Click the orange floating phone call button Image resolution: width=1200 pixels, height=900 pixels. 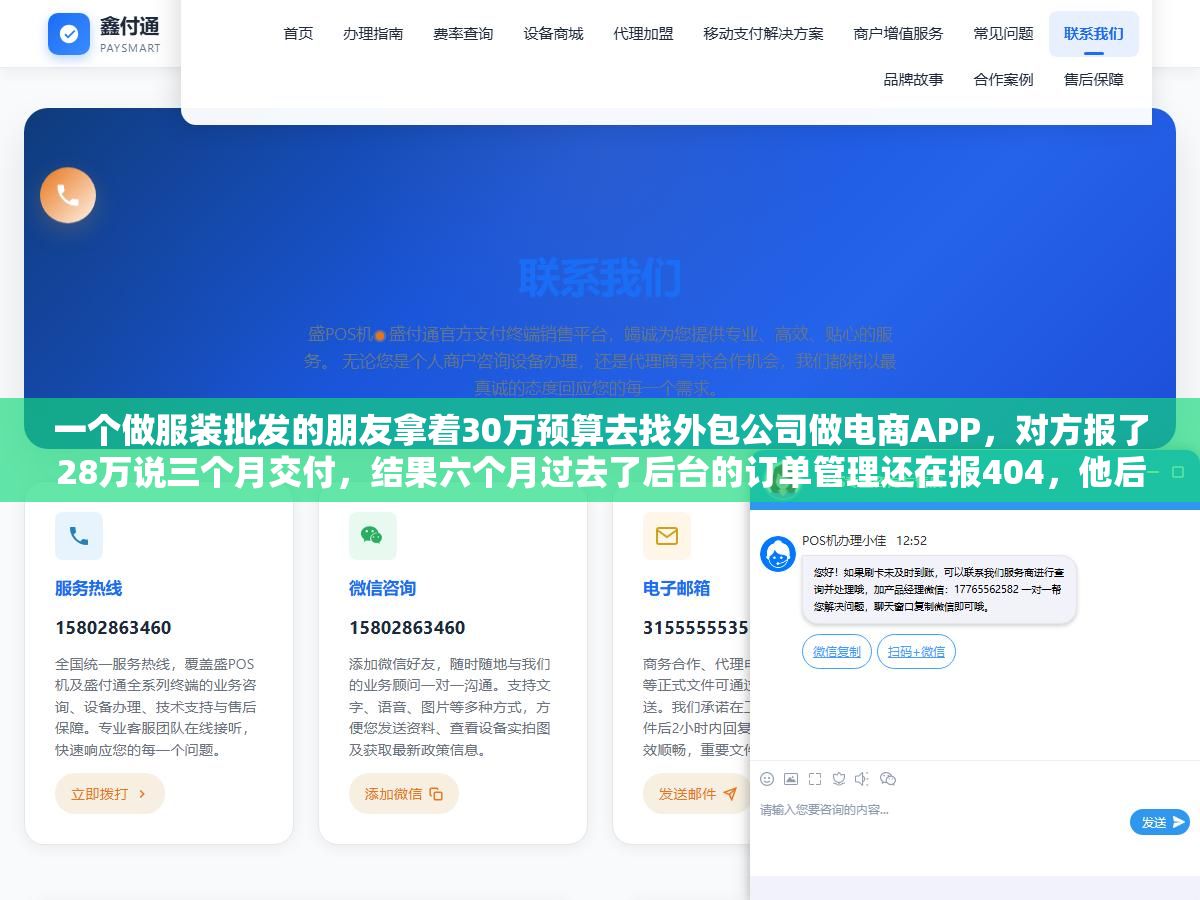click(x=68, y=195)
